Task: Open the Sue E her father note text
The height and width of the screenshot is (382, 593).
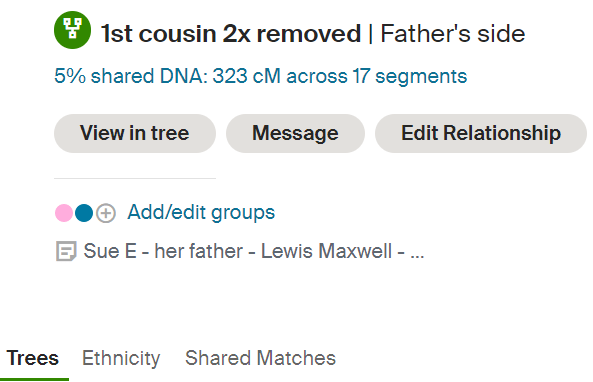Action: [254, 251]
